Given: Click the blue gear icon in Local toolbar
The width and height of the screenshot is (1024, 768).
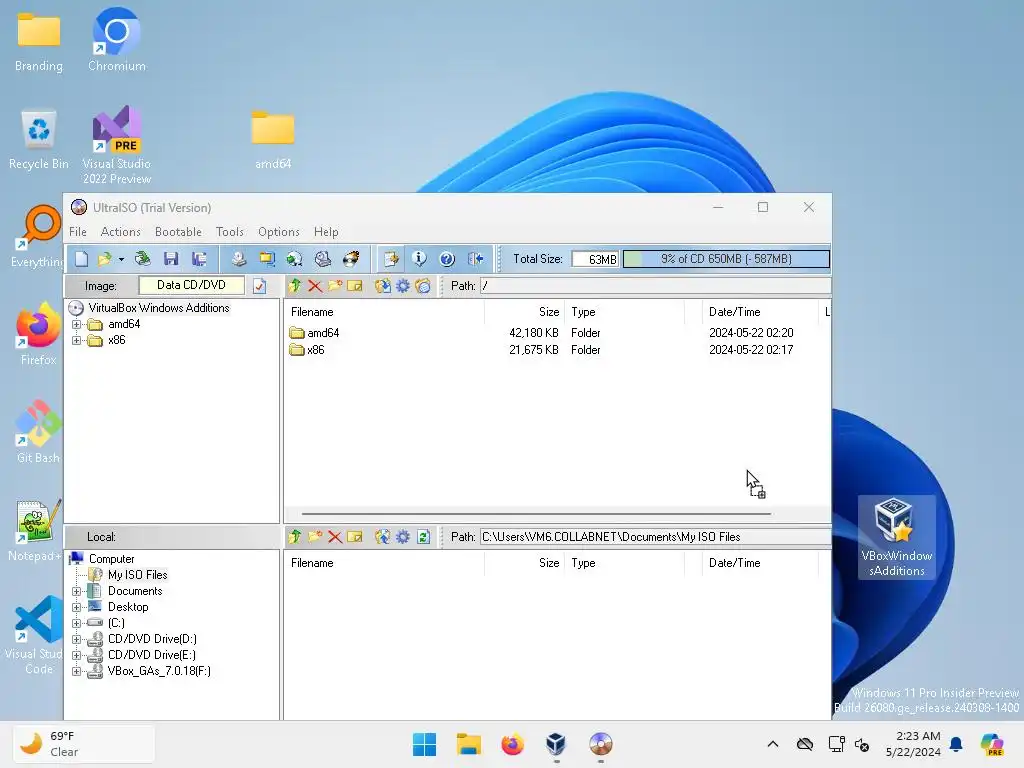Looking at the screenshot, I should [403, 537].
